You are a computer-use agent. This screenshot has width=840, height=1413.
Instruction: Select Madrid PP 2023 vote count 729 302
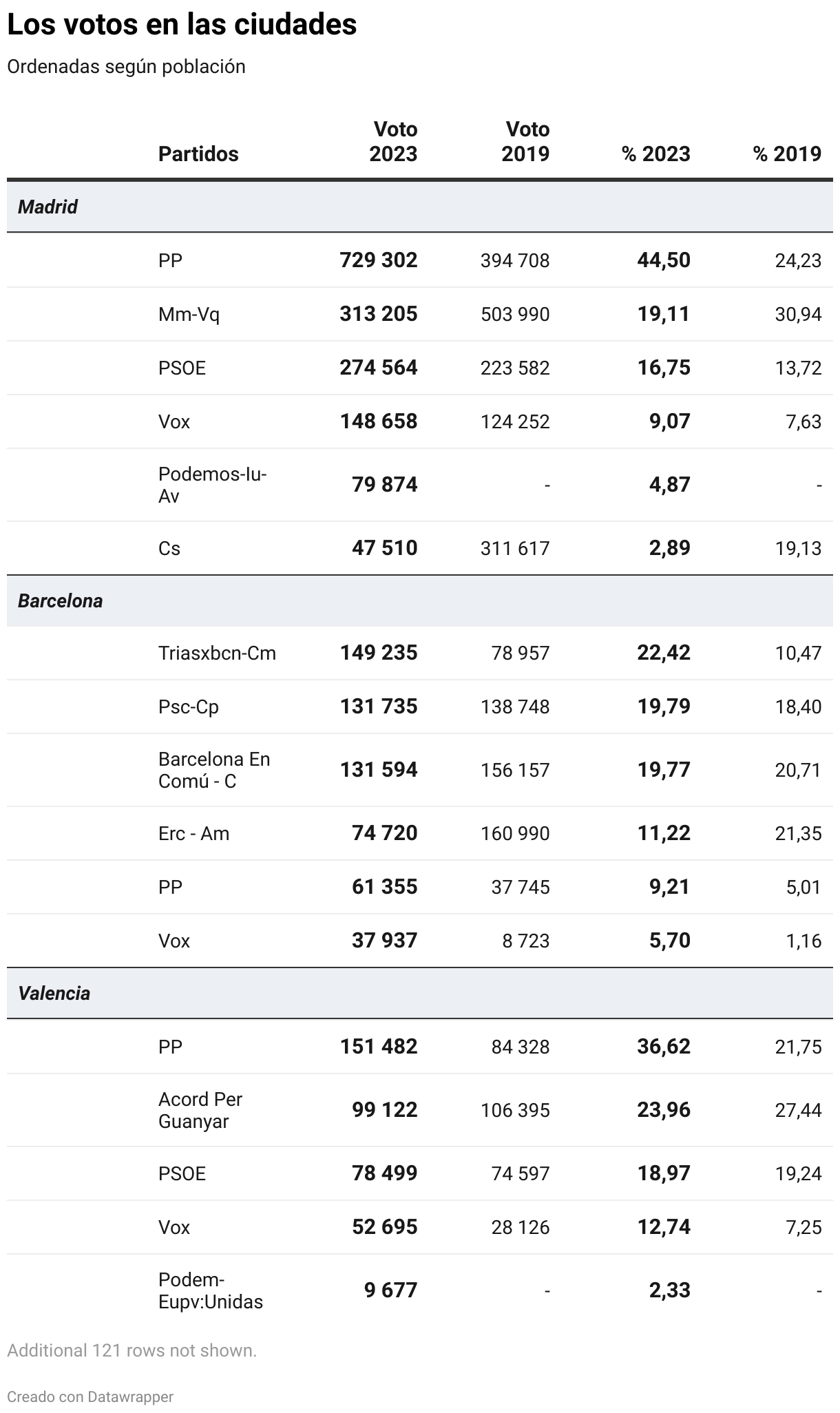[x=378, y=260]
